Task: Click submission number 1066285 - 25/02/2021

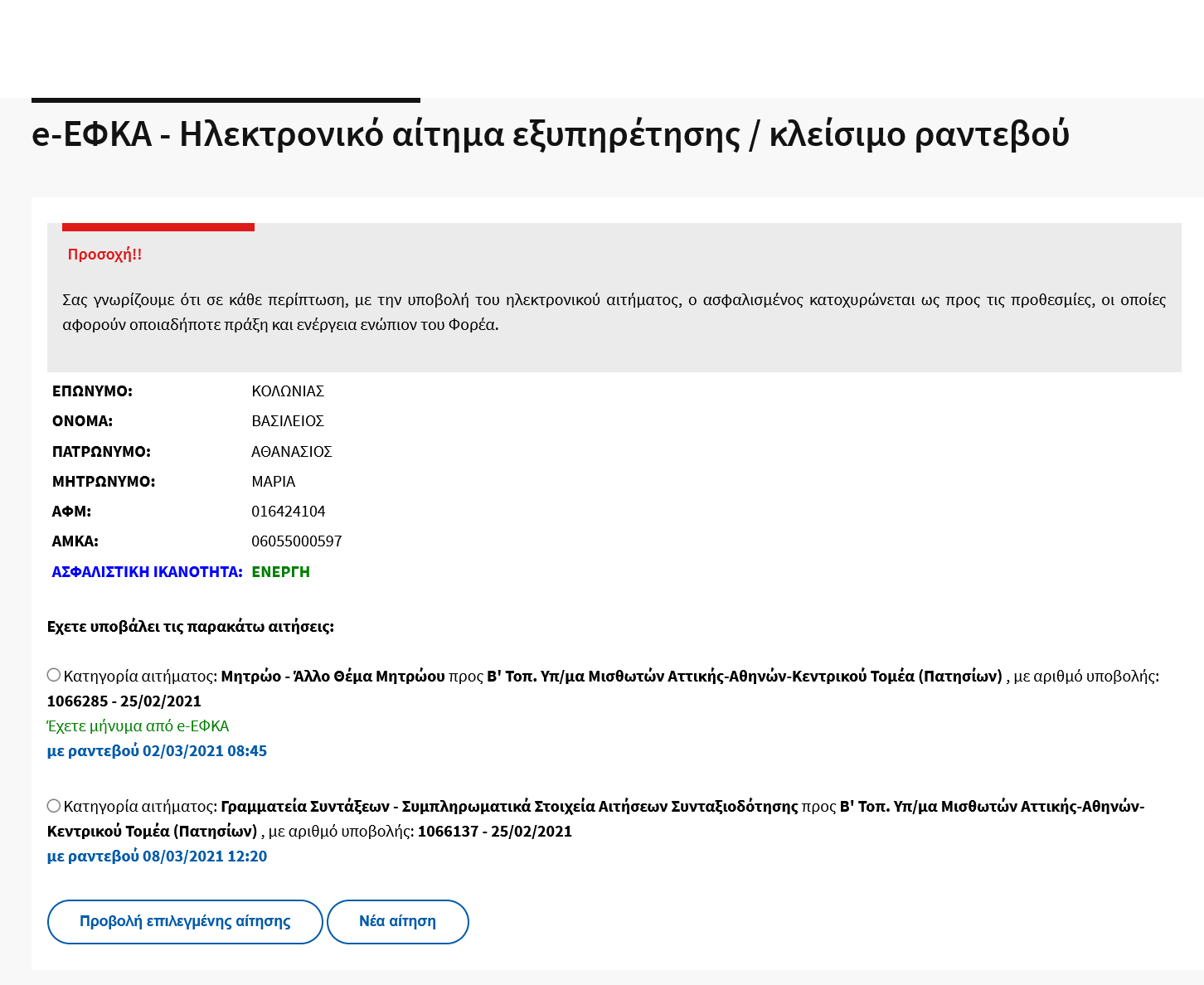Action: click(124, 701)
